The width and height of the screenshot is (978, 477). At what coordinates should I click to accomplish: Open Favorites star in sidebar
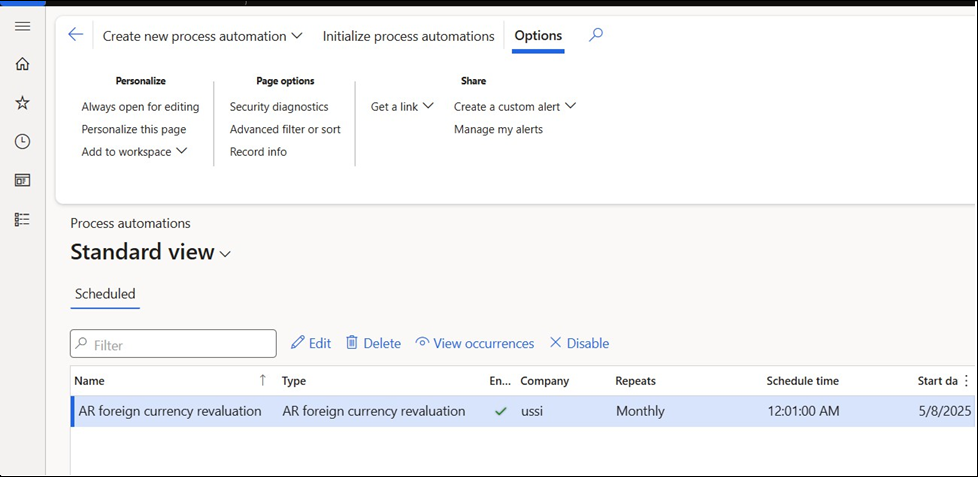pyautogui.click(x=22, y=103)
